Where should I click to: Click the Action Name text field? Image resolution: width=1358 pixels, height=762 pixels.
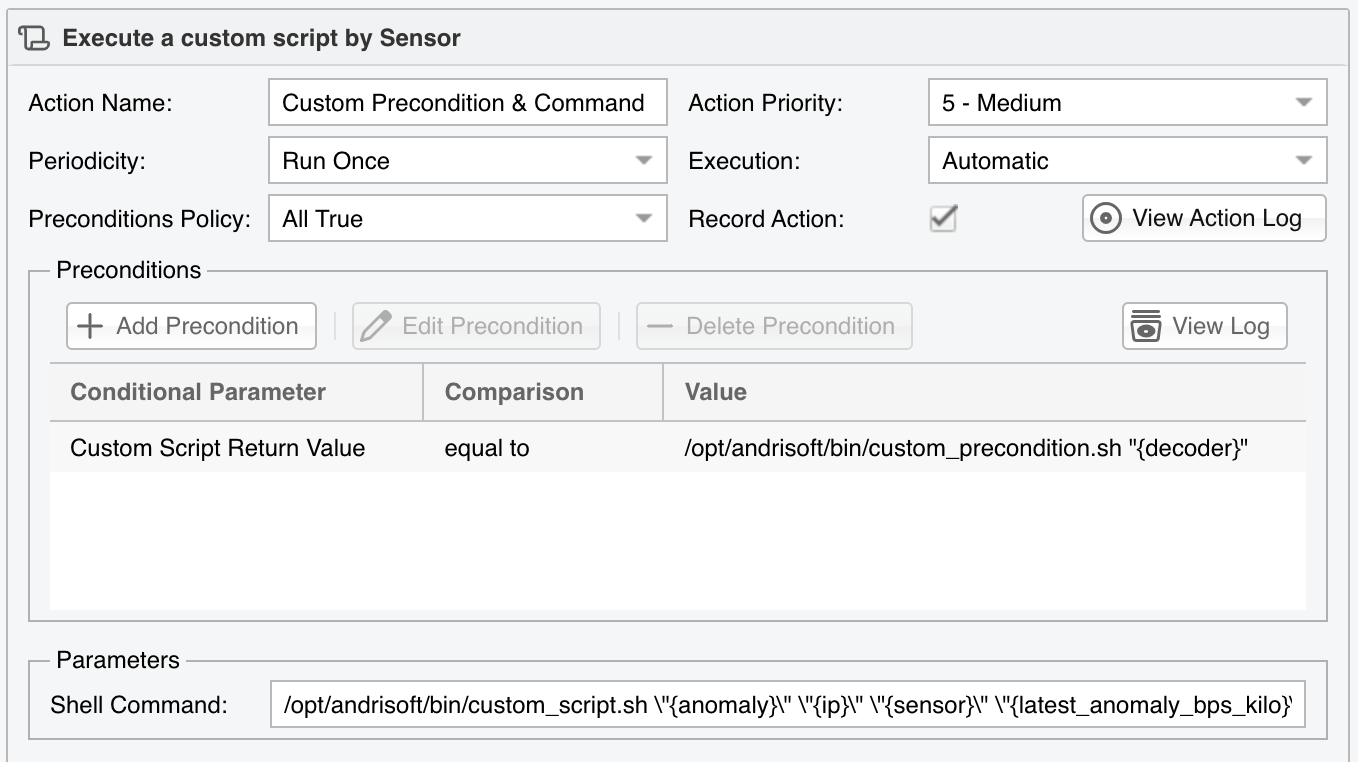click(468, 103)
